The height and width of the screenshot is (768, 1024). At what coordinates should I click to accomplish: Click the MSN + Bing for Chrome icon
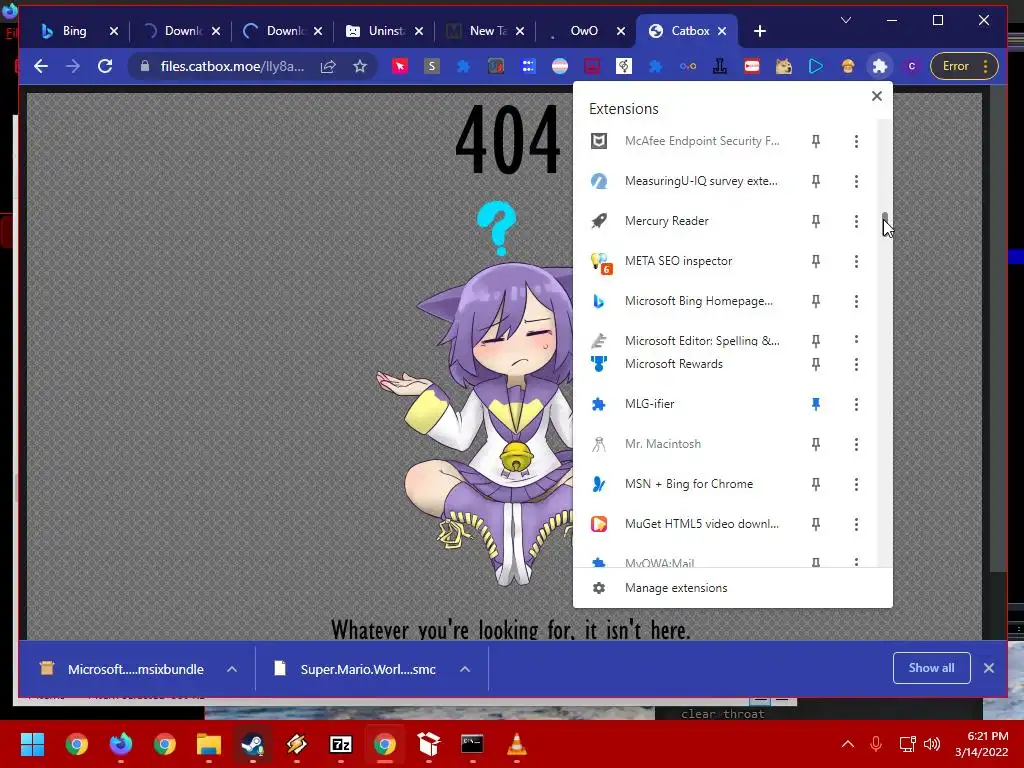pyautogui.click(x=599, y=484)
